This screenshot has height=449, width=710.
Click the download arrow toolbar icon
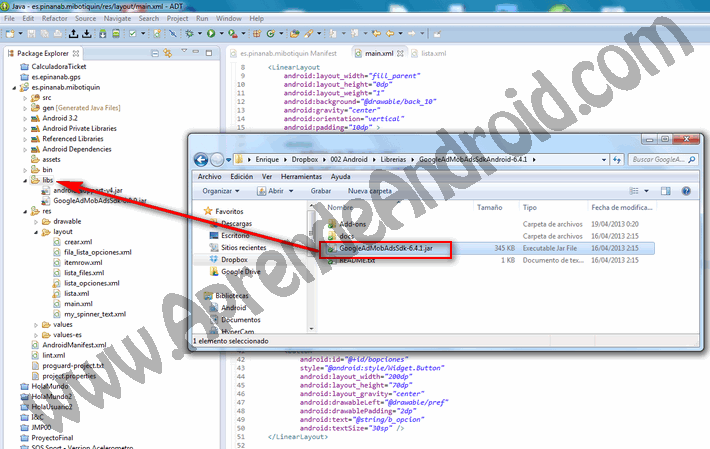click(x=86, y=33)
